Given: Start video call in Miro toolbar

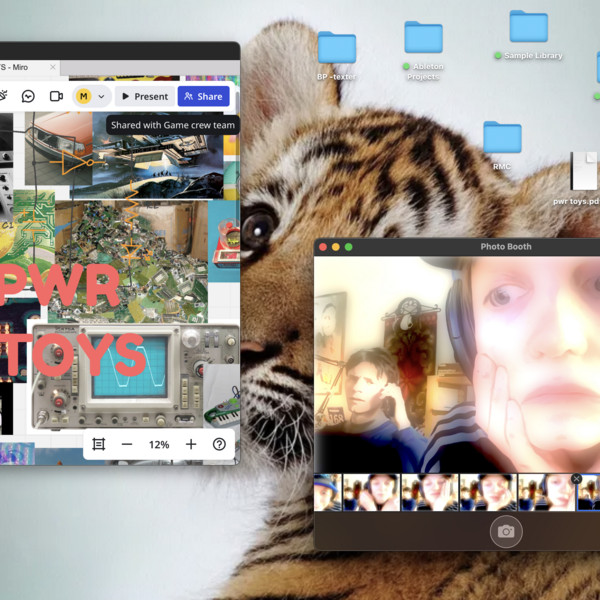Looking at the screenshot, I should coord(57,96).
